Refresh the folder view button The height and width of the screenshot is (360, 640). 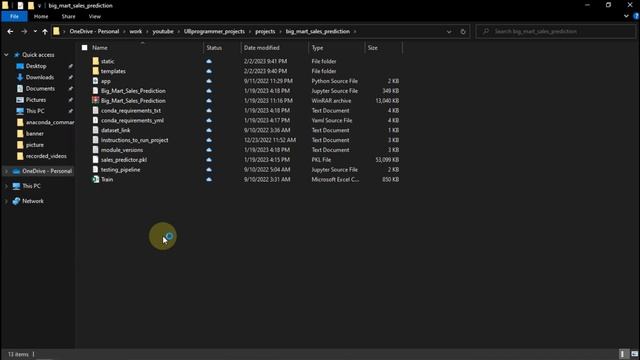coord(463,31)
